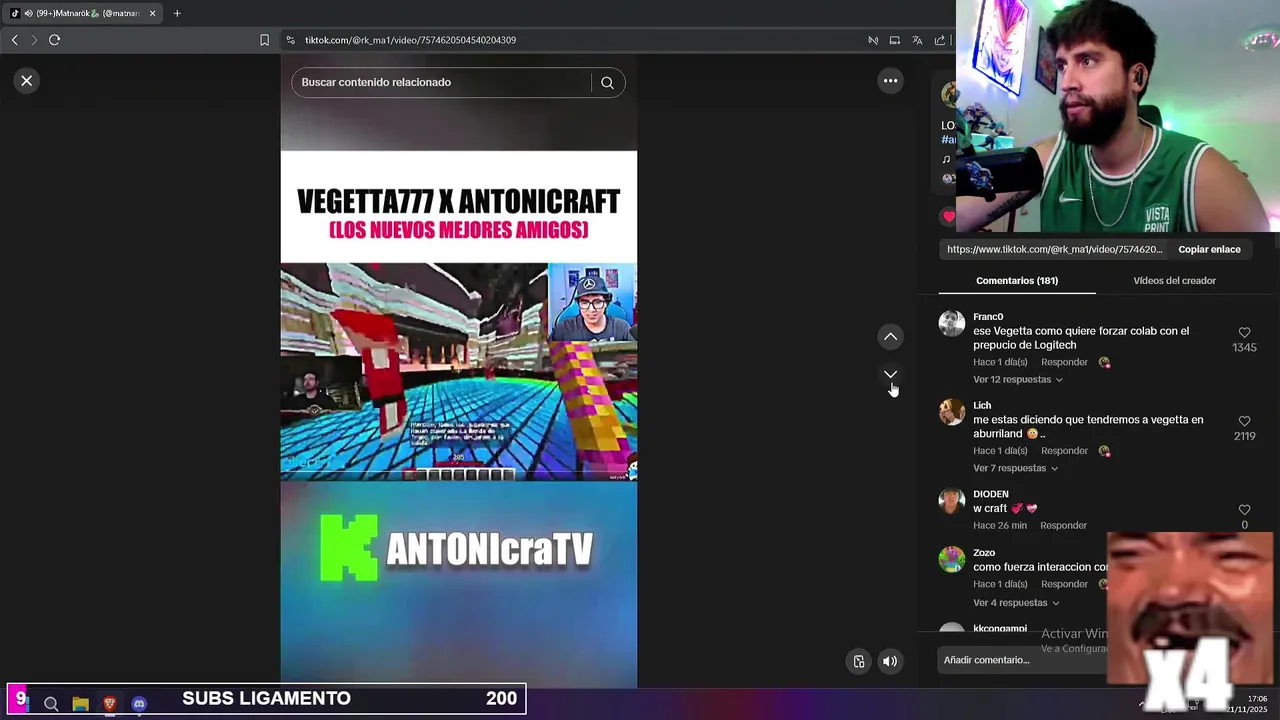Image resolution: width=1280 pixels, height=720 pixels.
Task: Close the Matnarök browser tab
Action: click(152, 13)
